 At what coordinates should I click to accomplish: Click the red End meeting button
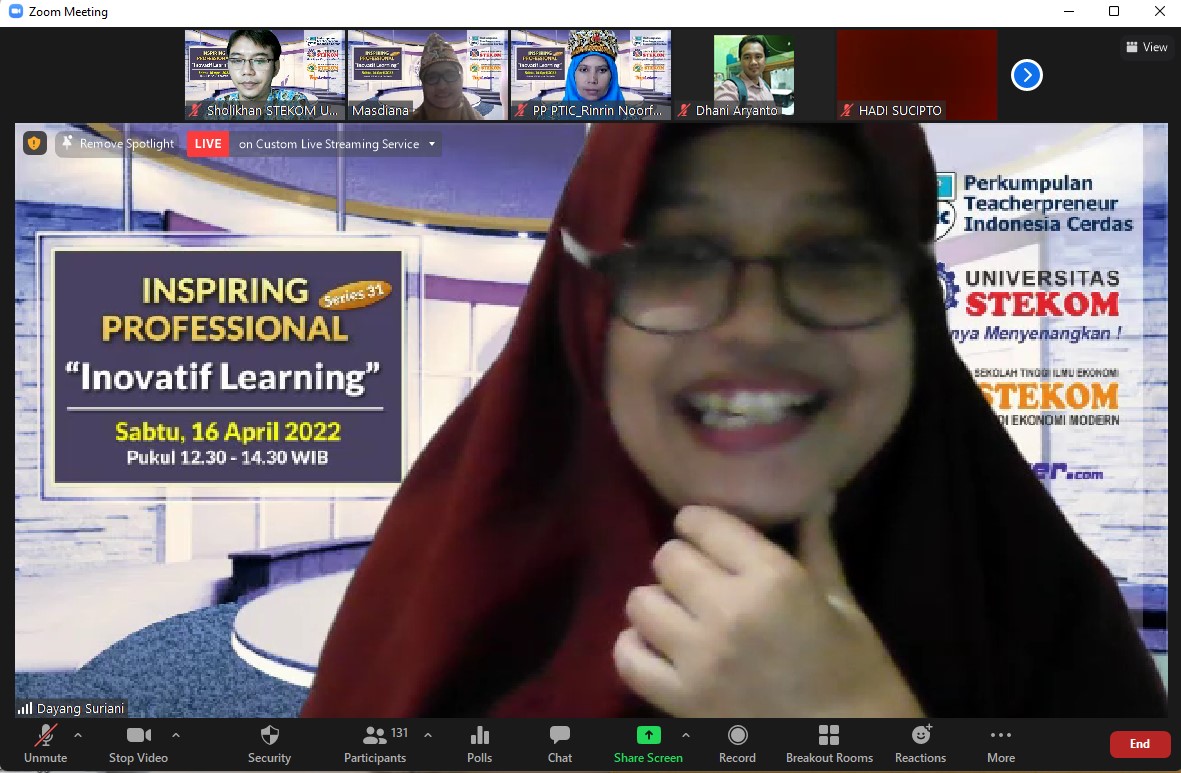coord(1140,744)
